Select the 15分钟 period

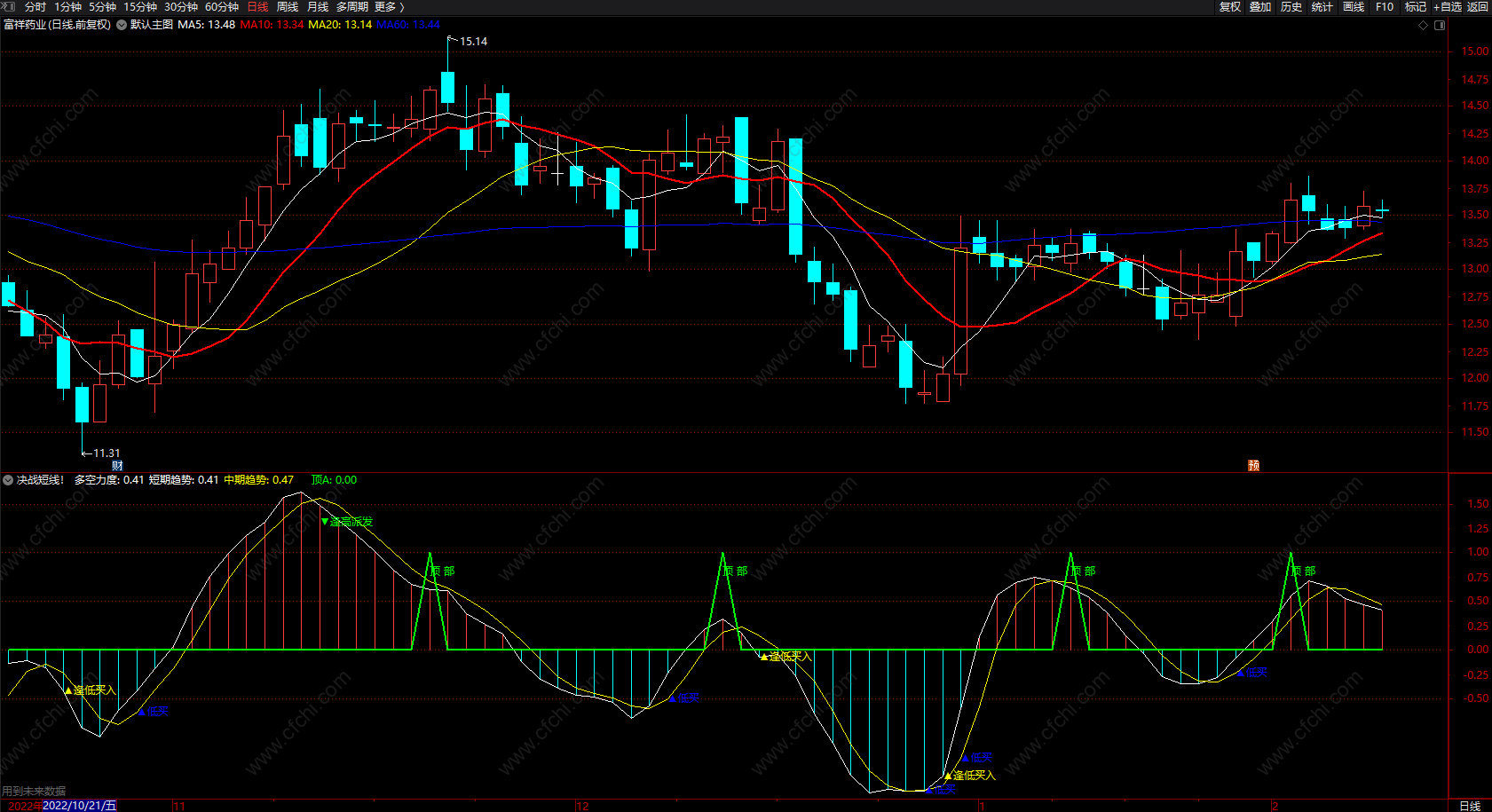[x=140, y=7]
